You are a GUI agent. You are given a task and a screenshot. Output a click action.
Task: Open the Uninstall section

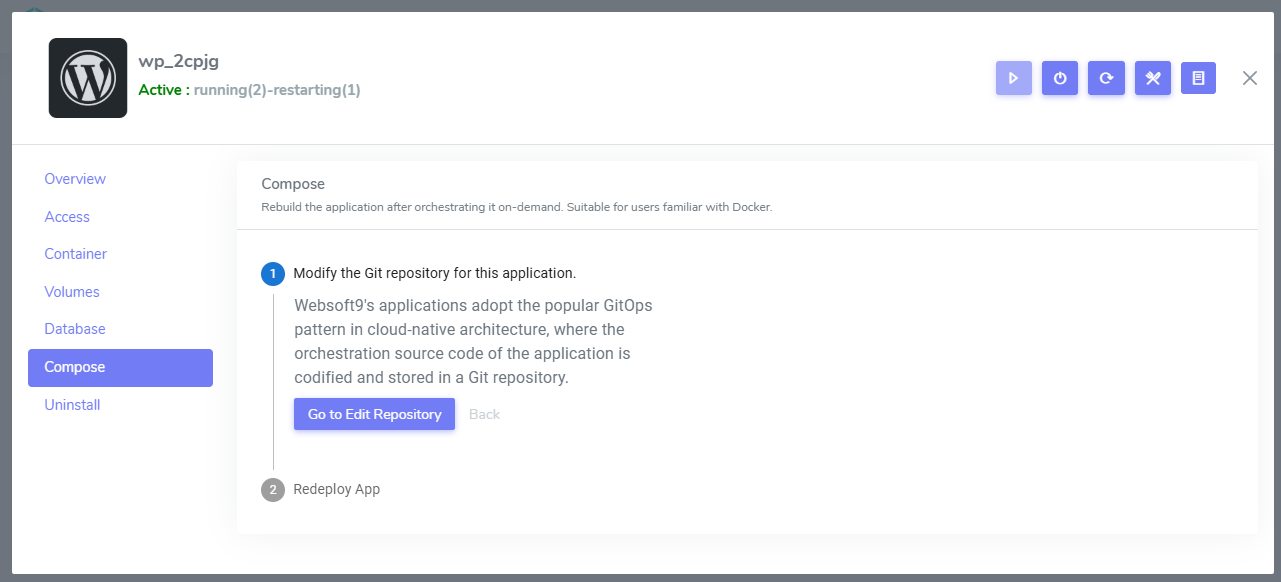72,405
